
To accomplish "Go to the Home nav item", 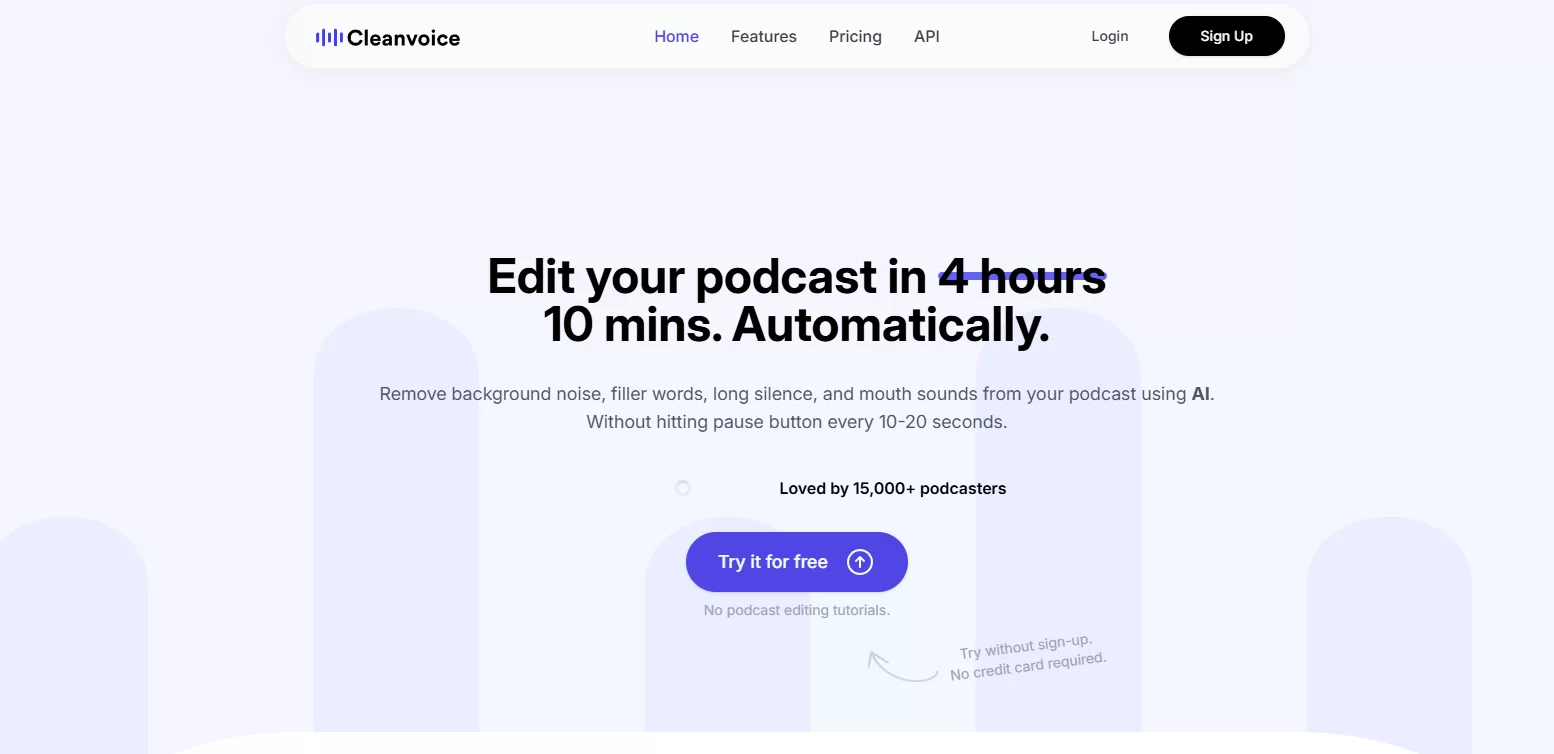I will [676, 36].
